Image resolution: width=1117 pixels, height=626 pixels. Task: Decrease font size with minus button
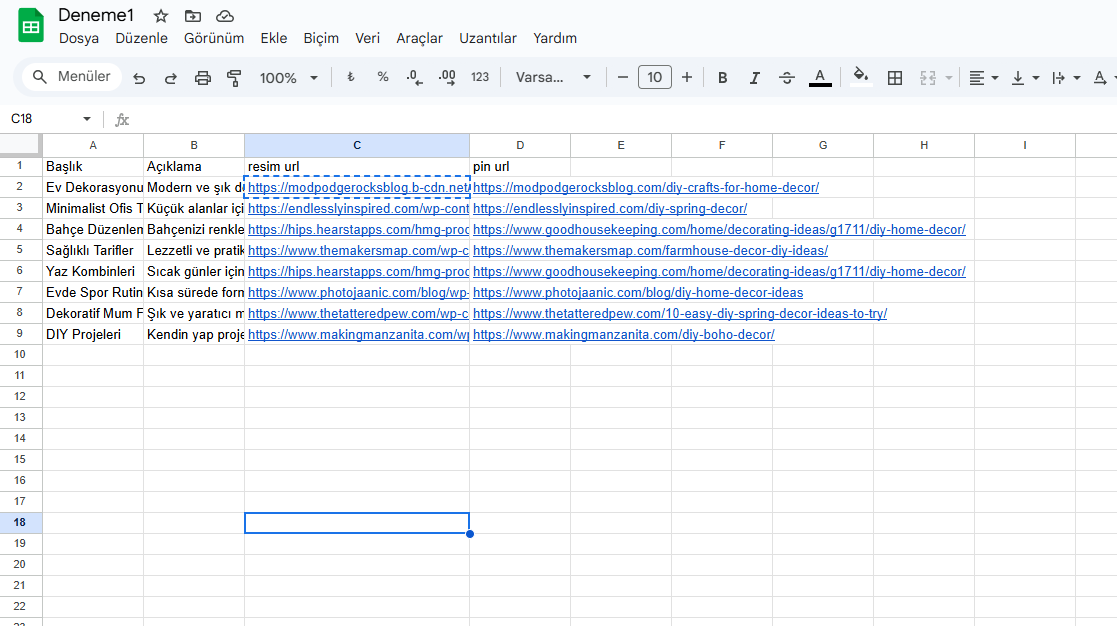click(623, 77)
